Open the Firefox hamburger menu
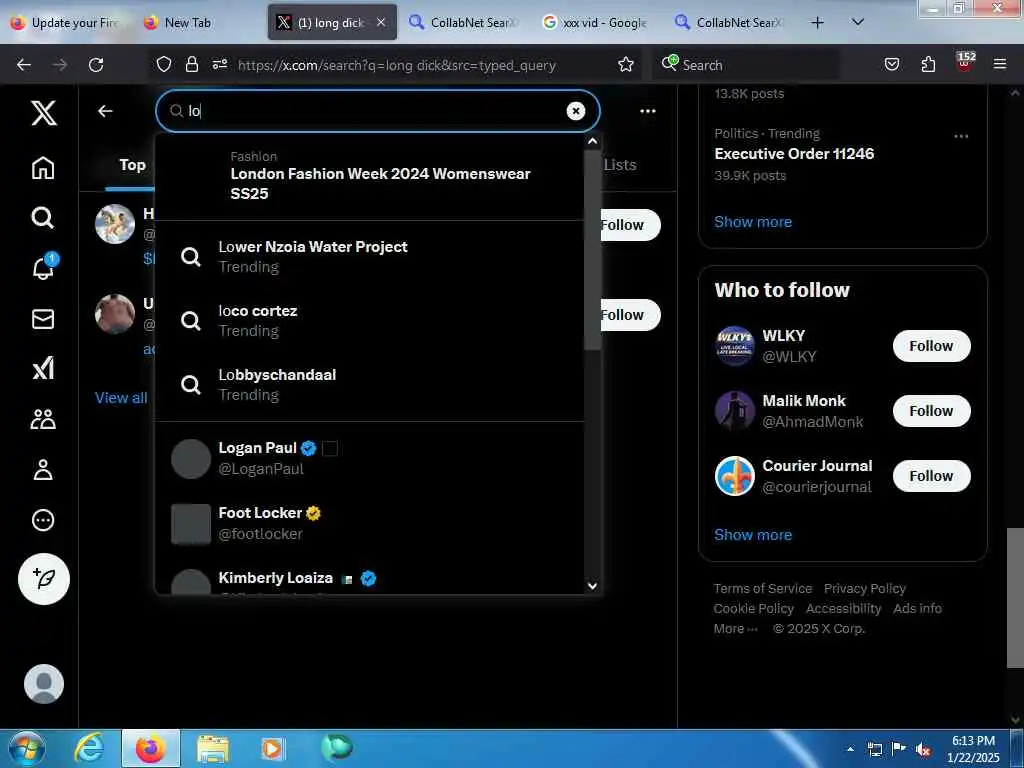The width and height of the screenshot is (1024, 768). click(1000, 65)
